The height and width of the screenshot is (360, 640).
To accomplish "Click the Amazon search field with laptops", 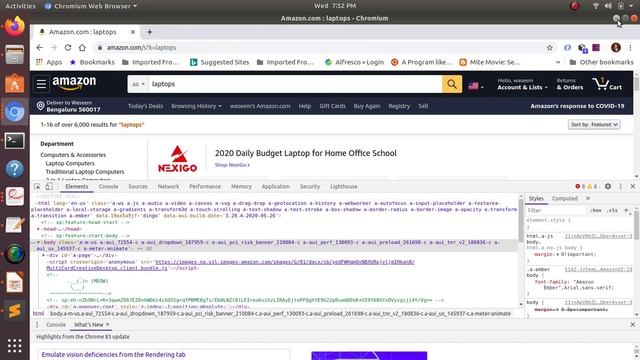I will [x=295, y=84].
